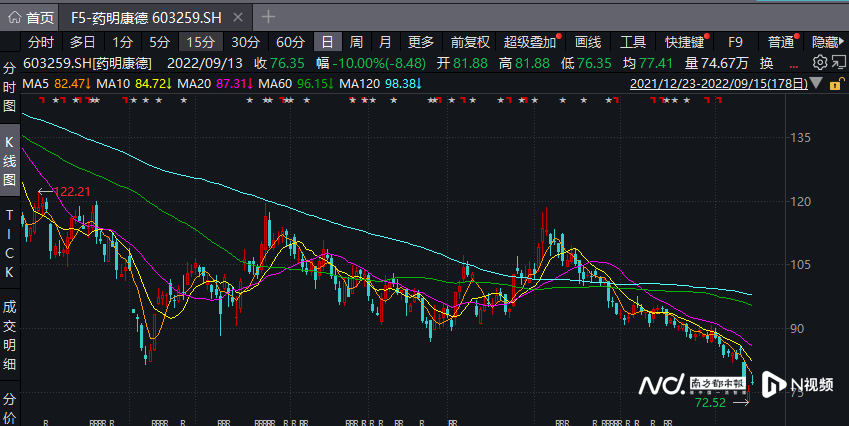This screenshot has width=849, height=426.
Task: Open 前复权 adjustment dropdown
Action: click(470, 42)
